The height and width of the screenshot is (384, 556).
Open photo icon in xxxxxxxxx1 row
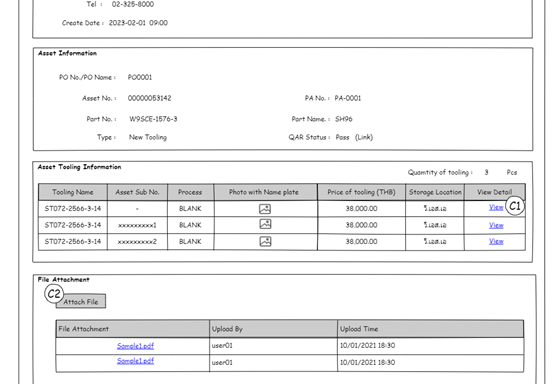coord(265,224)
